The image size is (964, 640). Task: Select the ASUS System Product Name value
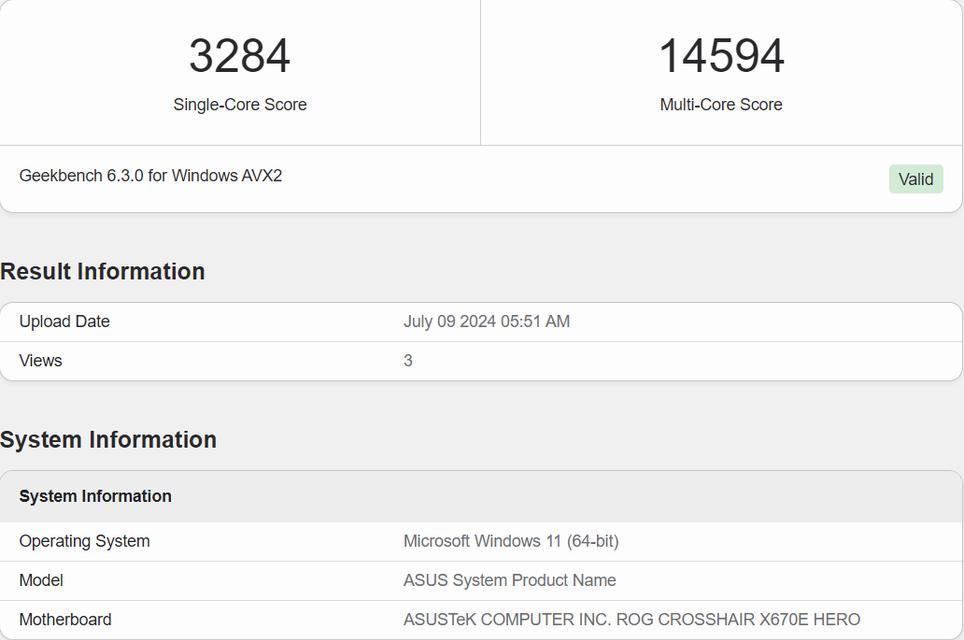tap(510, 580)
